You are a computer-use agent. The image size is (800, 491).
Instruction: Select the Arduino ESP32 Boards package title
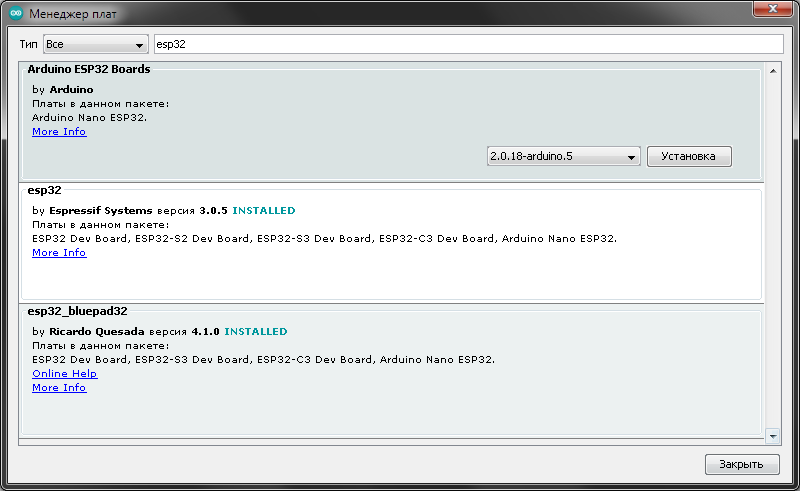[89, 69]
